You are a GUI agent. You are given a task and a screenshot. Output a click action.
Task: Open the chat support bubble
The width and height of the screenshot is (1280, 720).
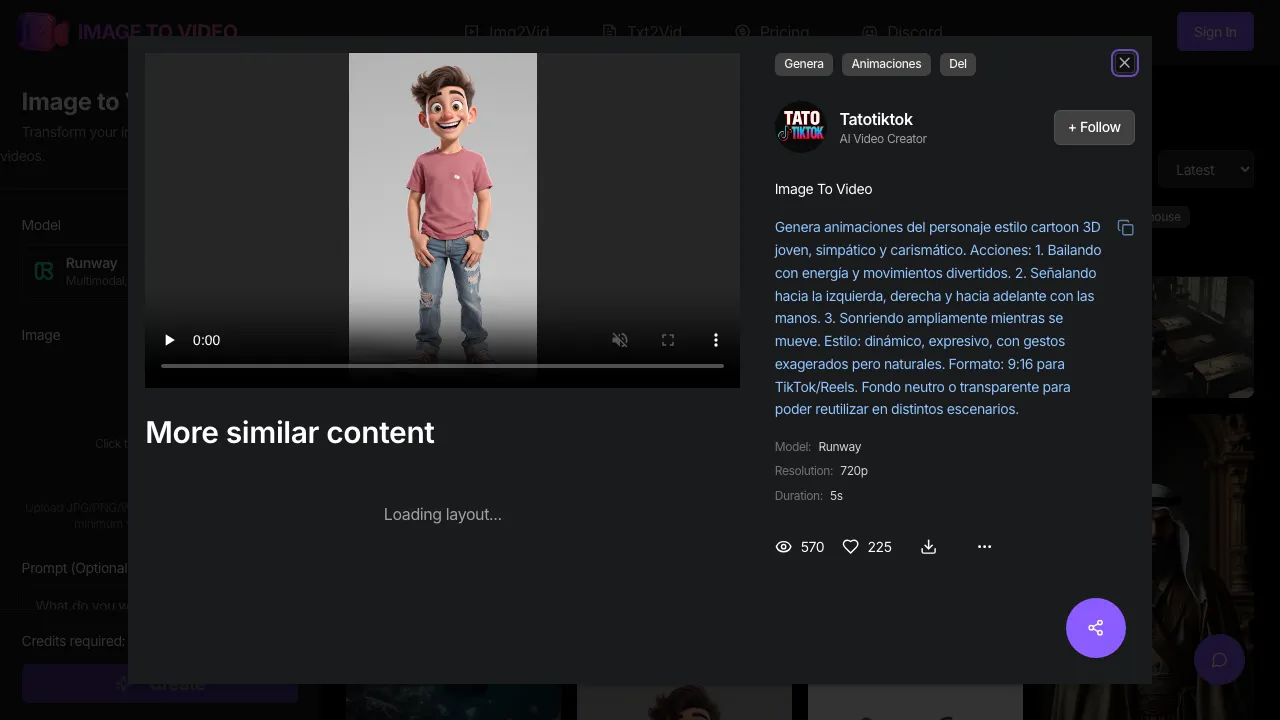[1219, 660]
